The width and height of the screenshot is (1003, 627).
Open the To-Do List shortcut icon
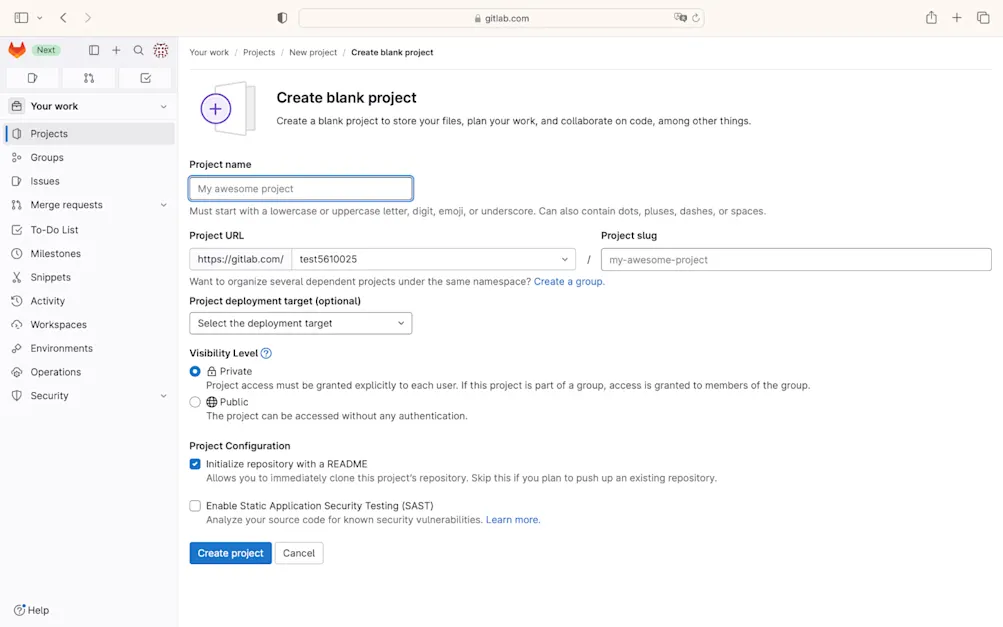pyautogui.click(x=144, y=77)
